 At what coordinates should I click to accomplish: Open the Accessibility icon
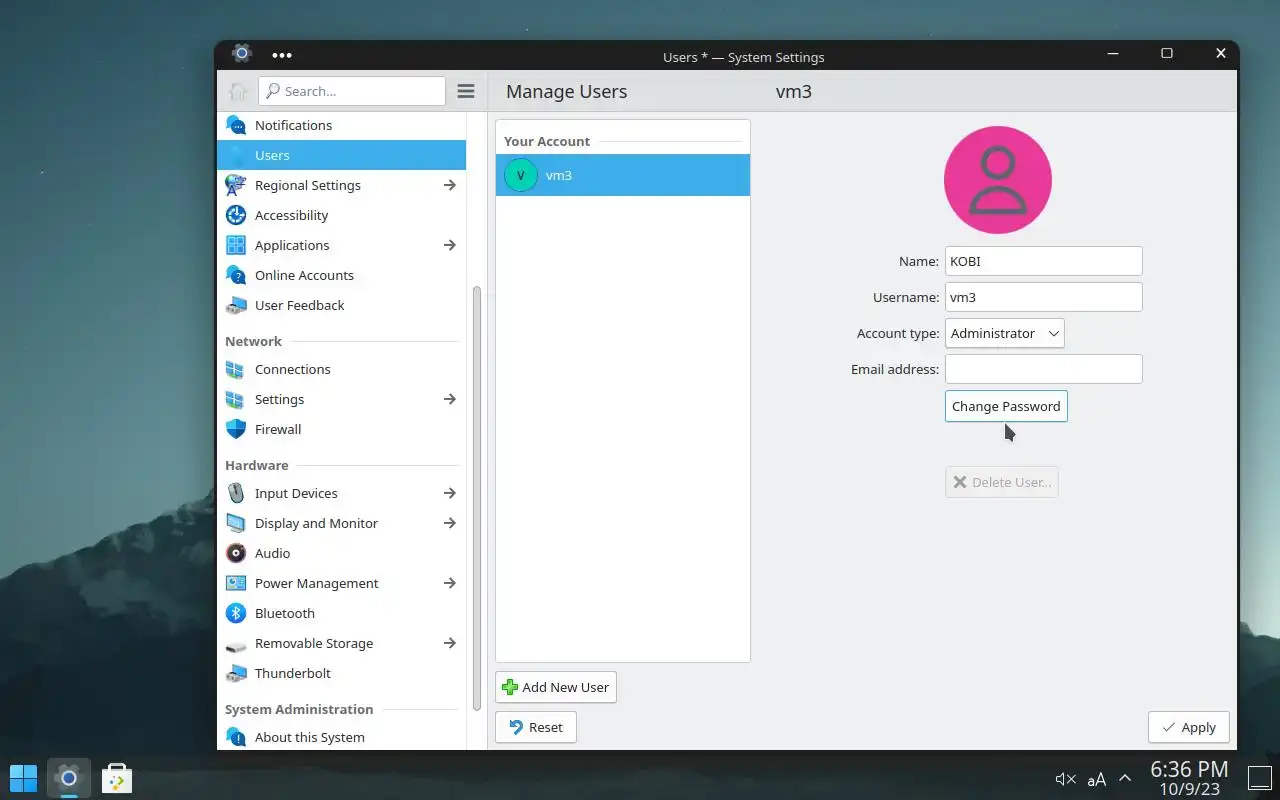tap(236, 215)
